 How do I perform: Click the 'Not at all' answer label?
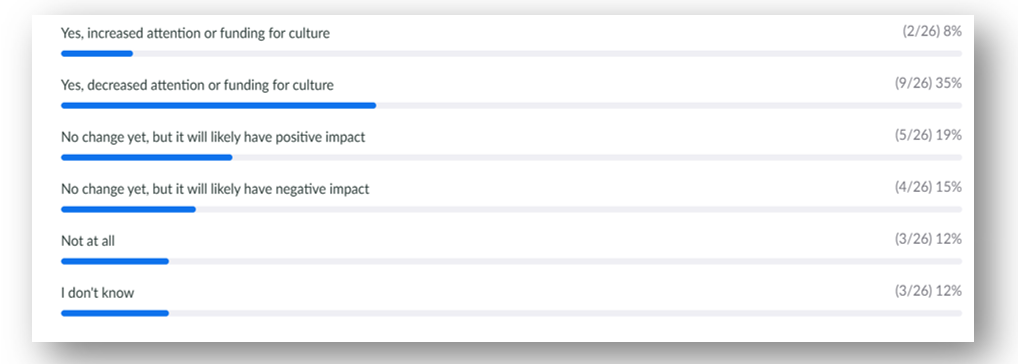[x=88, y=241]
